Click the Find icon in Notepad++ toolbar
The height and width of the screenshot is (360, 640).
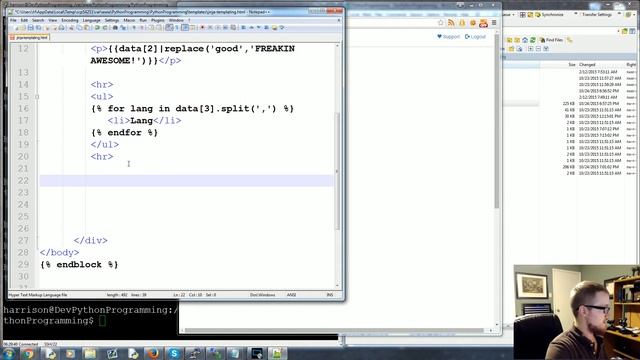click(x=116, y=28)
